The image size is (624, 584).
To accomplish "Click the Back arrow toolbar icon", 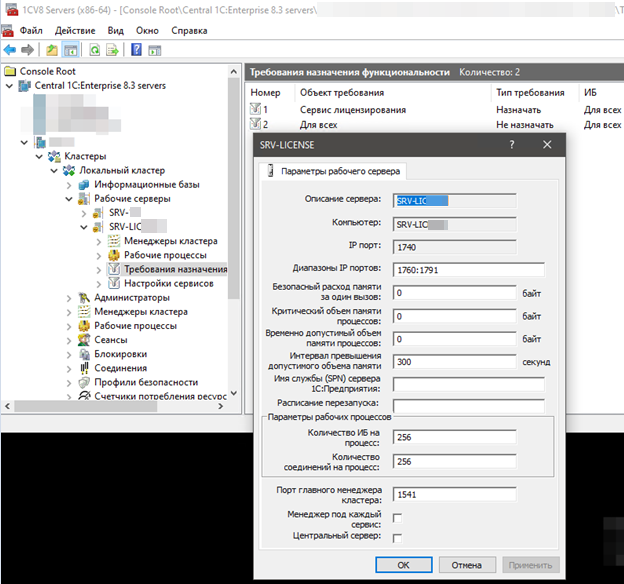I will click(x=10, y=49).
